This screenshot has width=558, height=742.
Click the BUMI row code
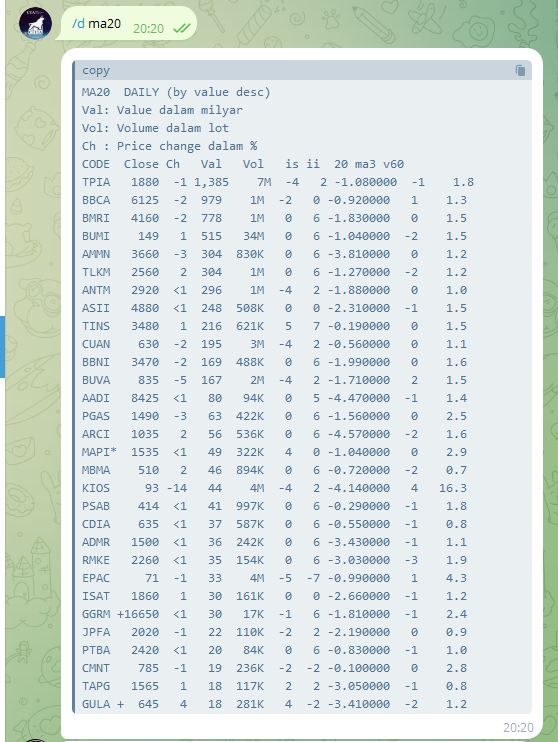click(96, 236)
